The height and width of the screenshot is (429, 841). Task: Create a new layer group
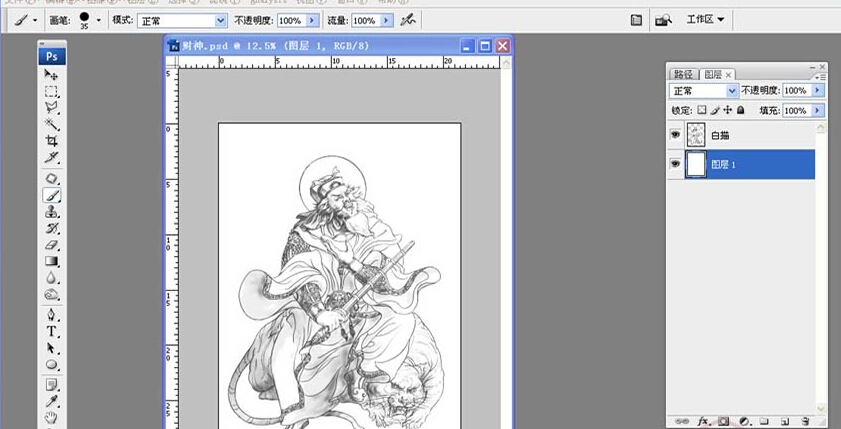[x=764, y=421]
